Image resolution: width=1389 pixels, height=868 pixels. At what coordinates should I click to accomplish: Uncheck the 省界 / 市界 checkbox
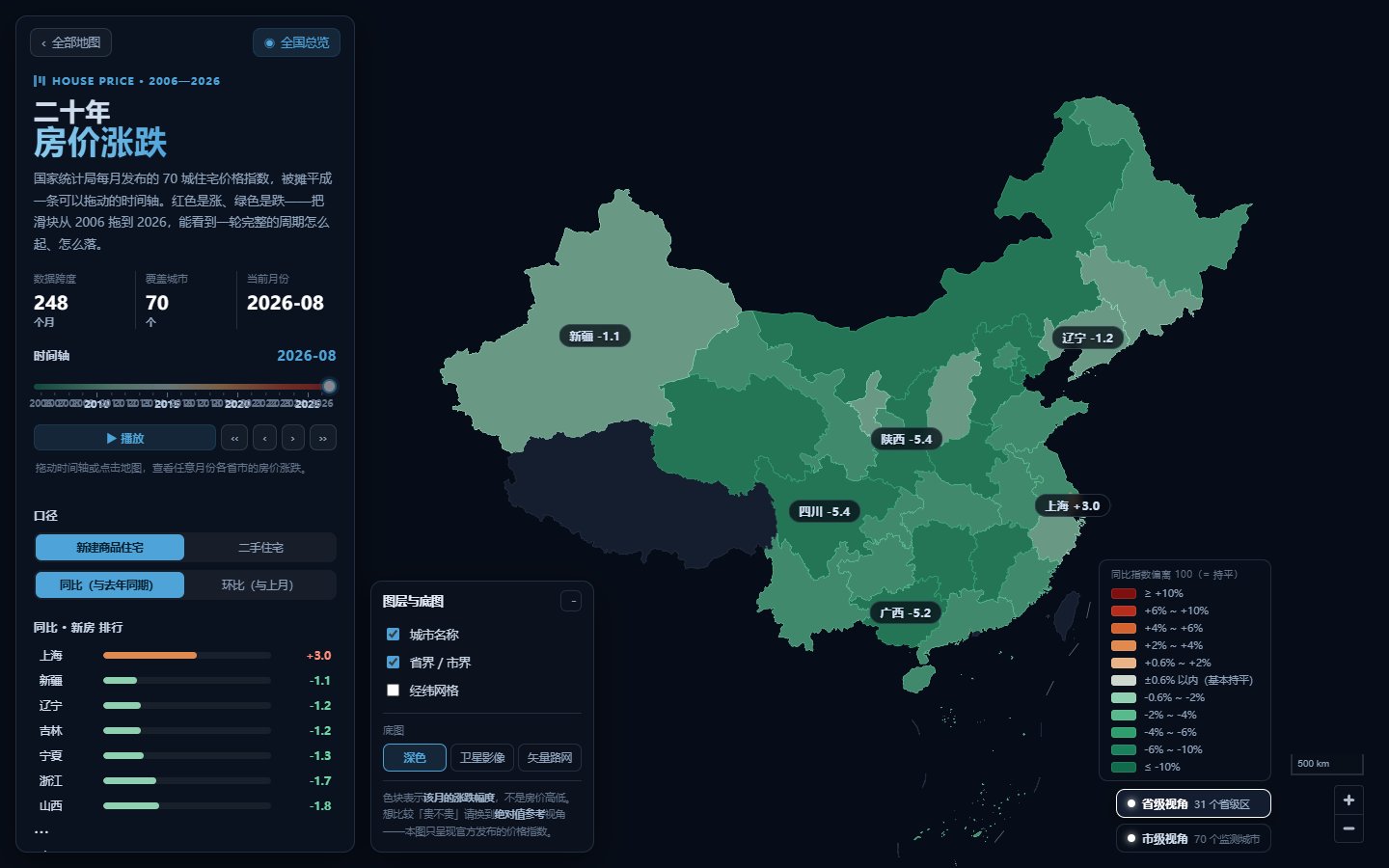tap(393, 662)
